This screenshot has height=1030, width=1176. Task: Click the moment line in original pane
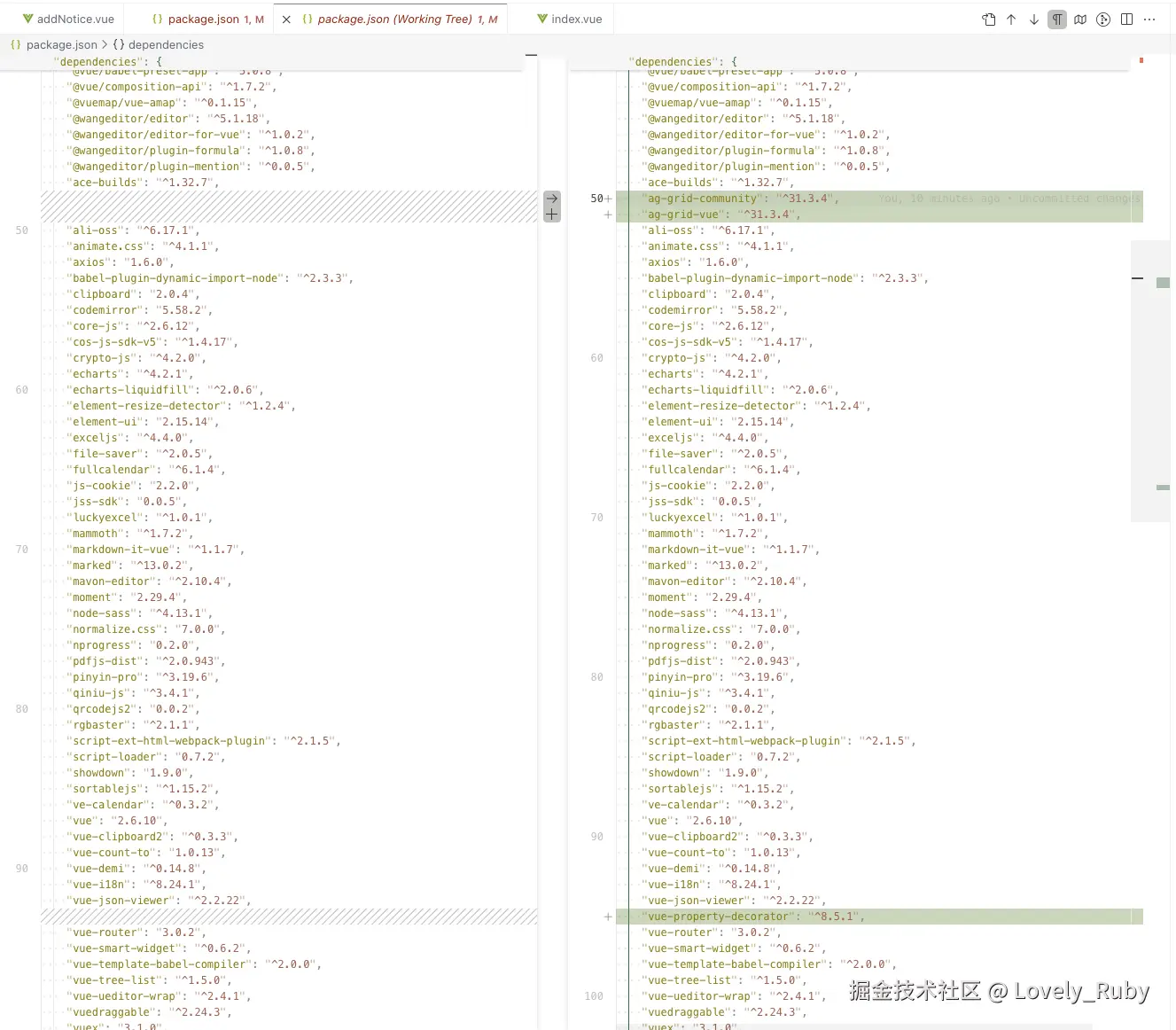[x=126, y=597]
